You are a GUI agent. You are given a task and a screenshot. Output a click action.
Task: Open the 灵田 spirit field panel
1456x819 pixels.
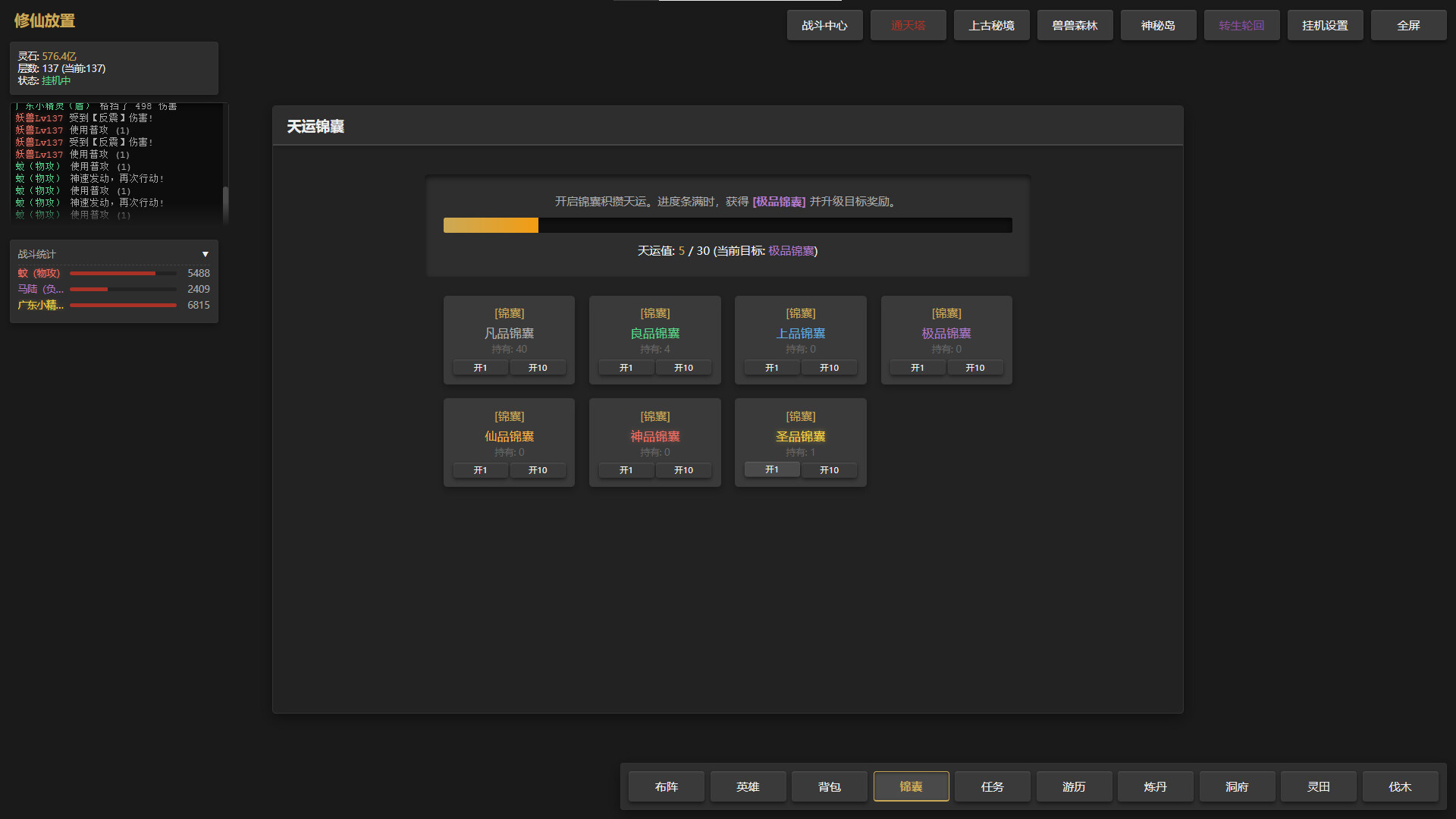click(1318, 786)
